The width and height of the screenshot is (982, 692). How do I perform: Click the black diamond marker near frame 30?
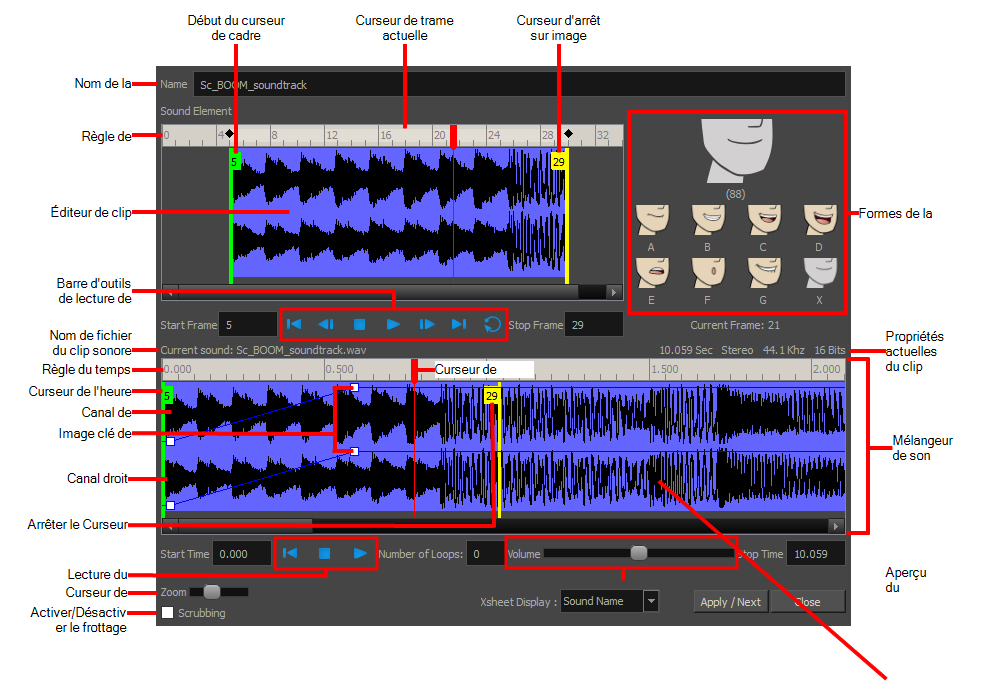tap(568, 133)
